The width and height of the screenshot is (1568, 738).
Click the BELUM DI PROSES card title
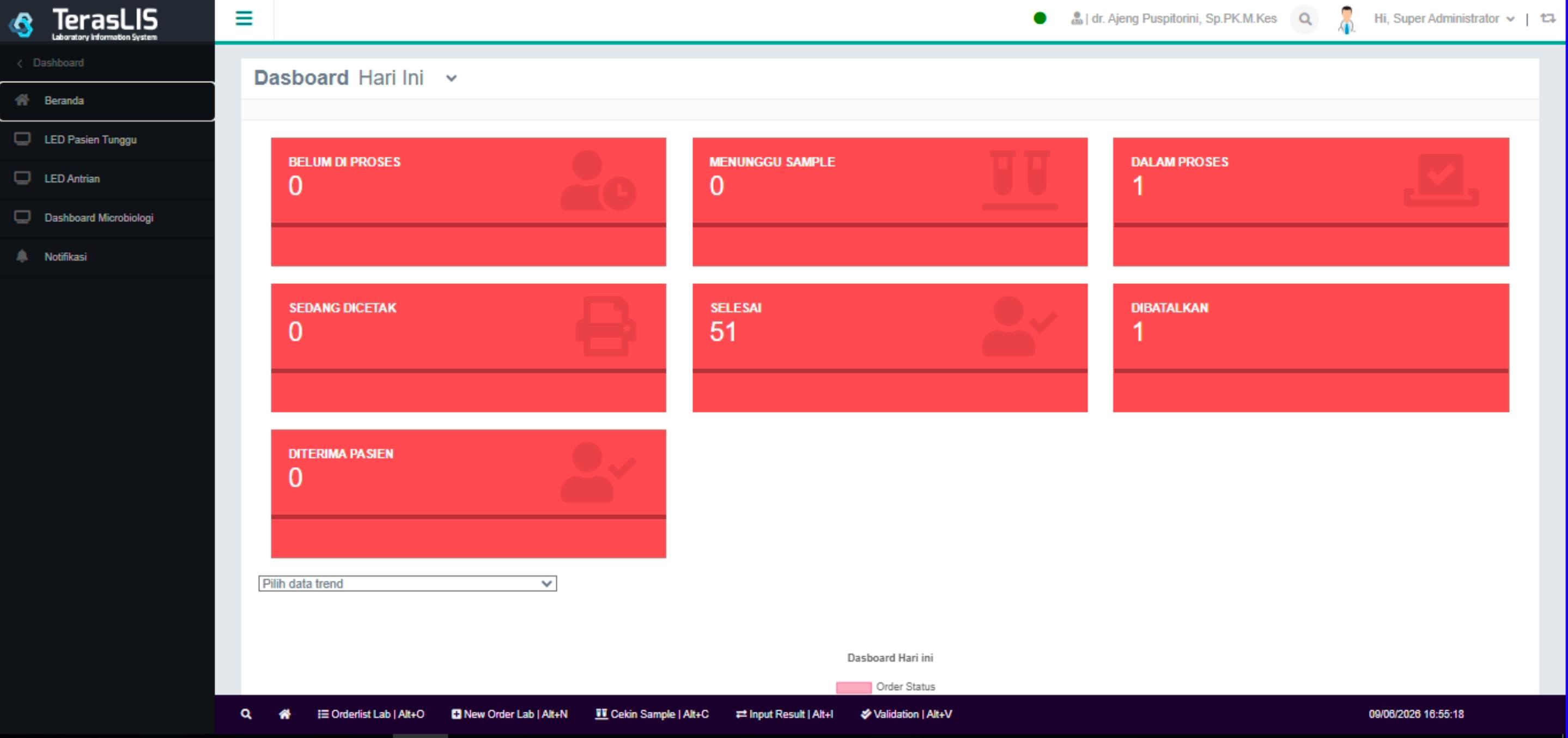344,161
